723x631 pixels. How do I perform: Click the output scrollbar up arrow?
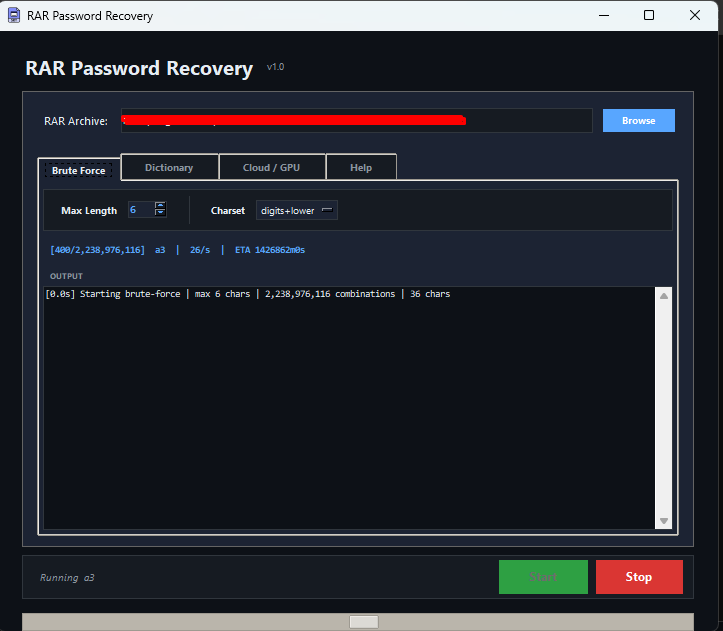[664, 296]
